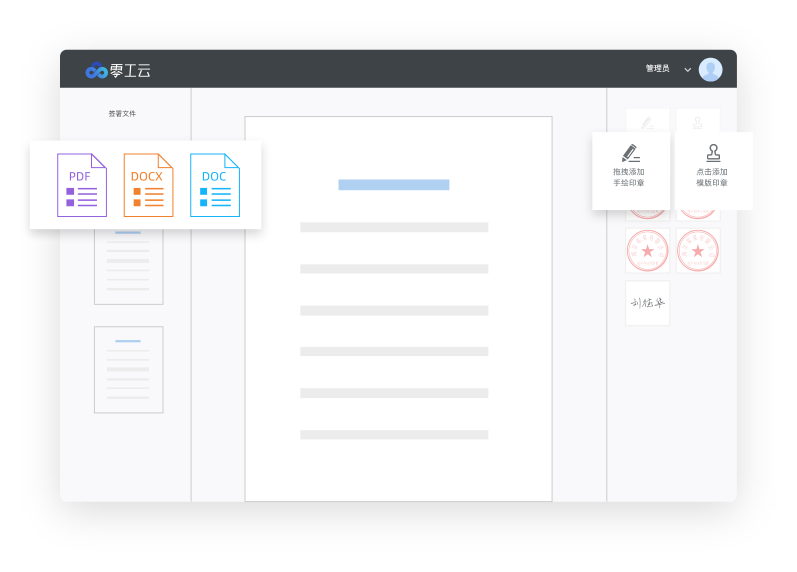Select the fully visible left red company seal
Image resolution: width=797 pixels, height=572 pixels.
[x=647, y=250]
